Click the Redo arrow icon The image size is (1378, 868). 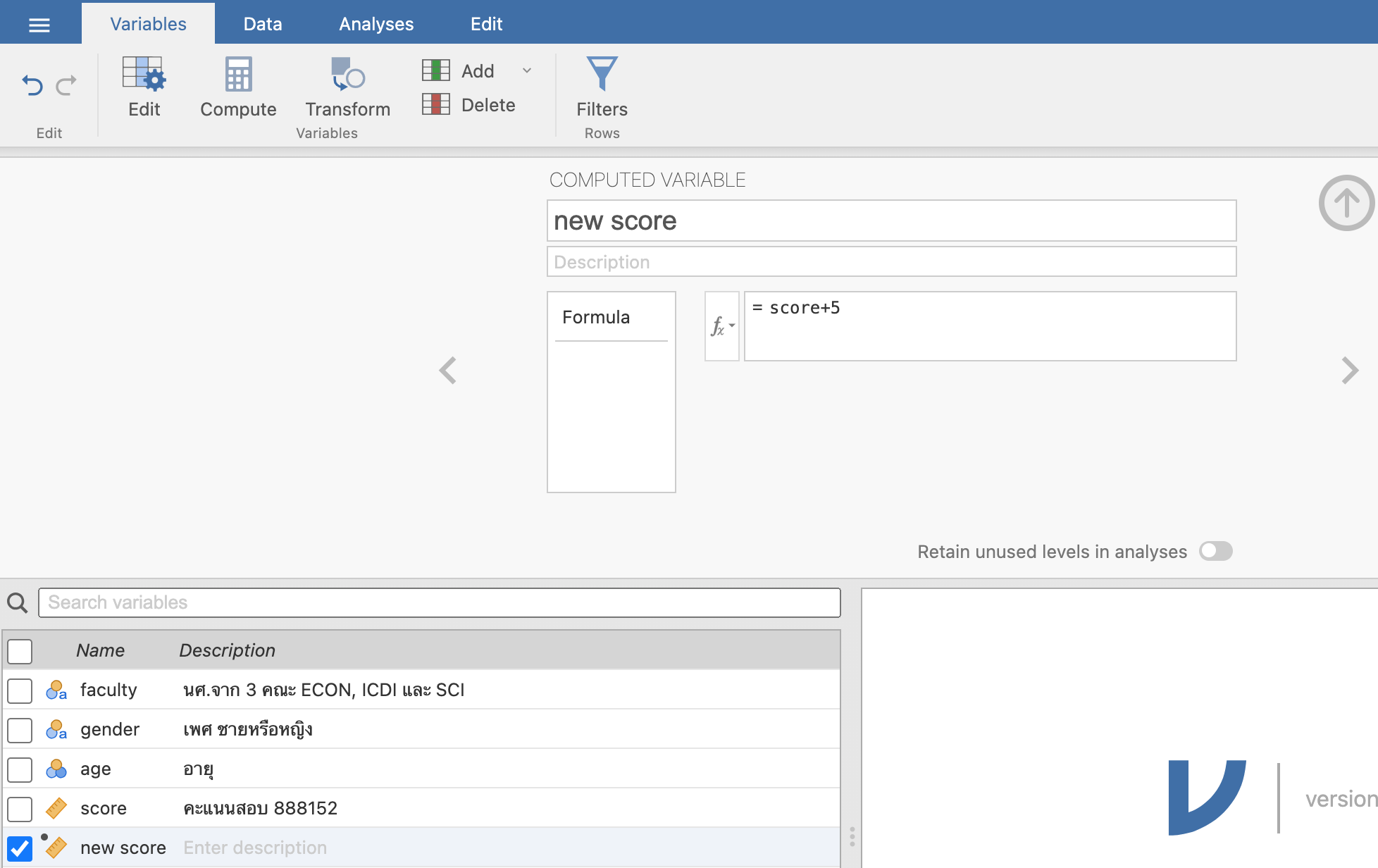pos(67,85)
